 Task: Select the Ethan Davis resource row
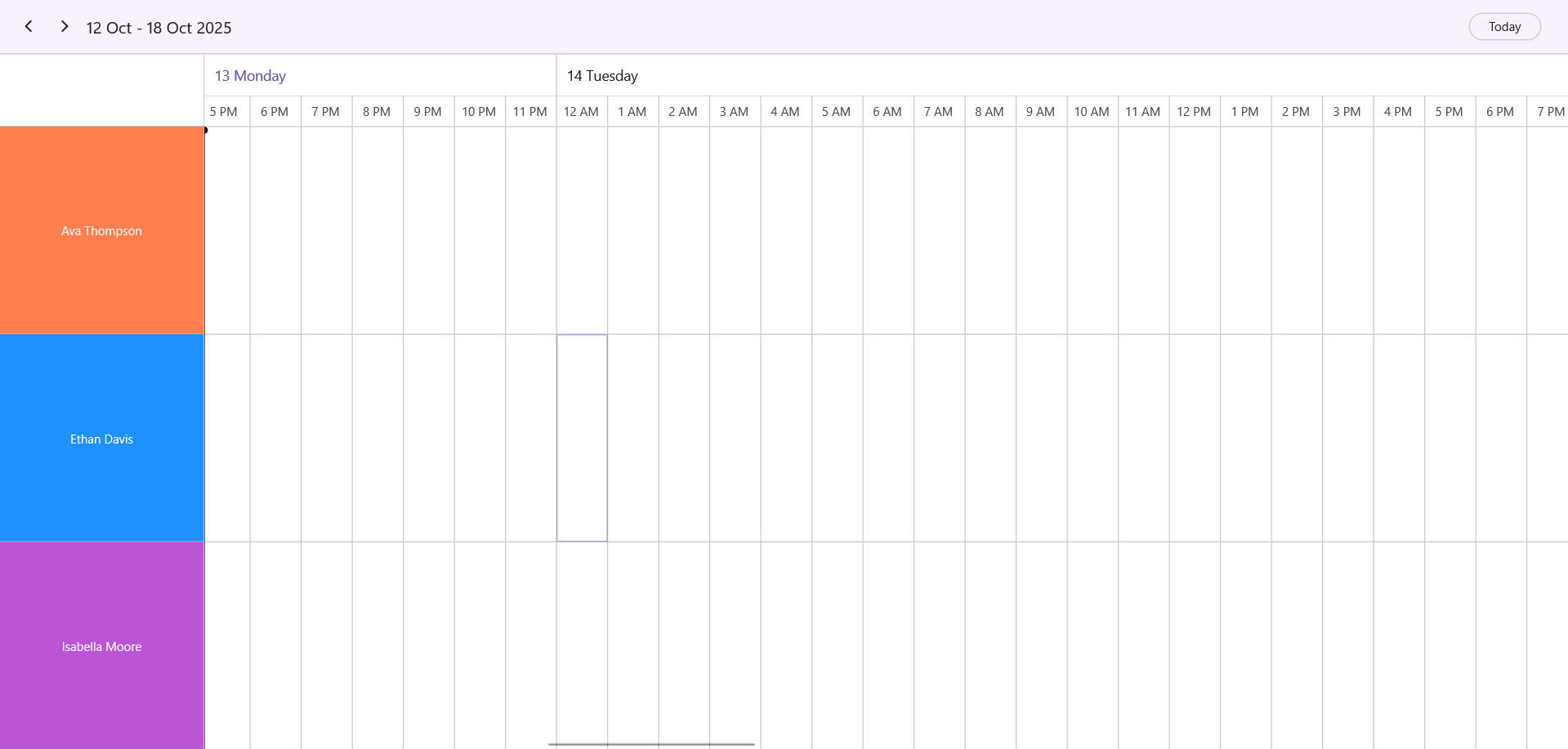pyautogui.click(x=101, y=439)
